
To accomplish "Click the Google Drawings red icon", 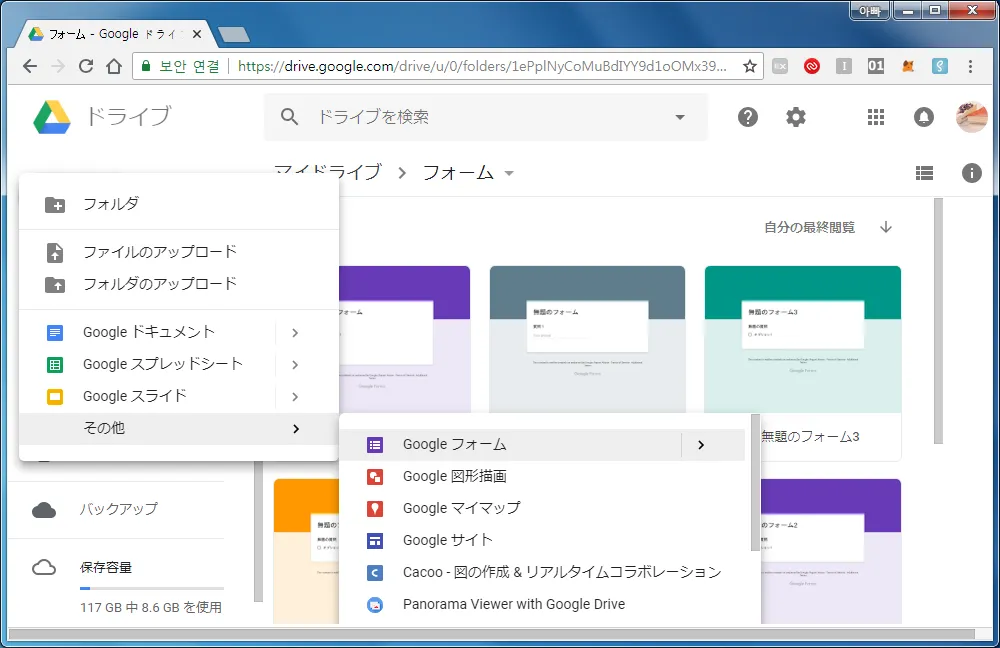I will click(x=375, y=476).
